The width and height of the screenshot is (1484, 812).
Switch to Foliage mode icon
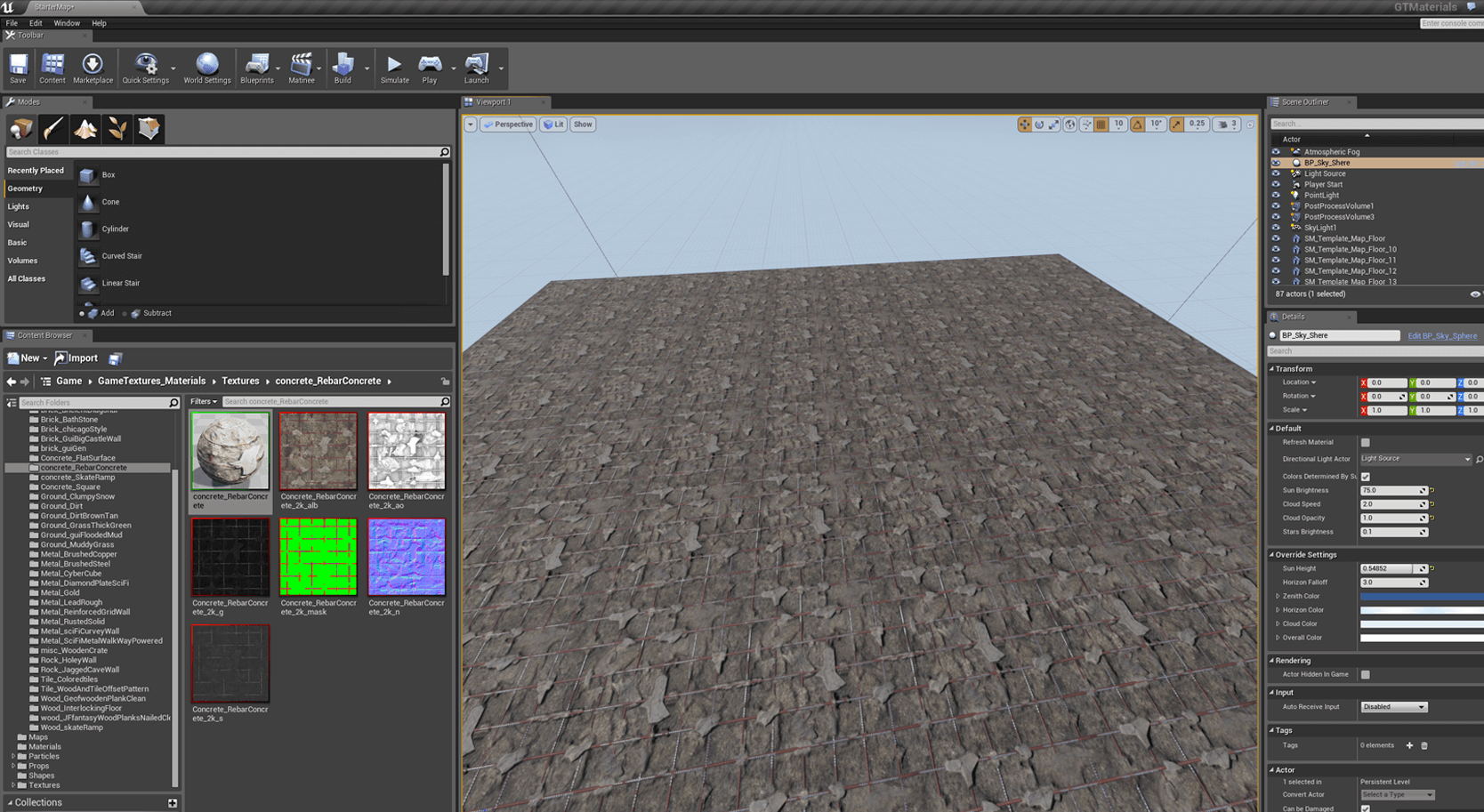coord(117,129)
